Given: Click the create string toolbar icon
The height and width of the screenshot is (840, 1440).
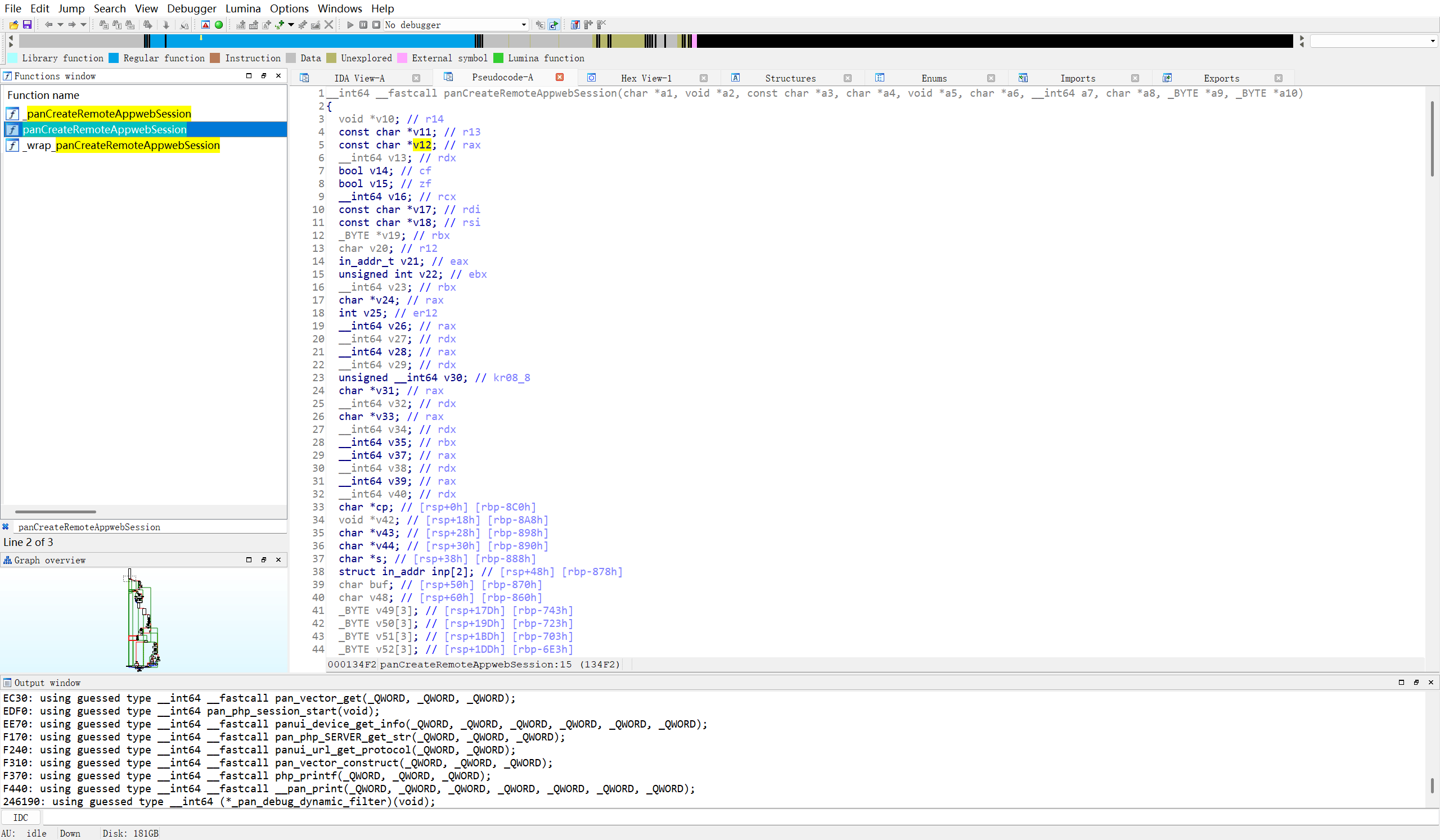Looking at the screenshot, I should tap(266, 25).
